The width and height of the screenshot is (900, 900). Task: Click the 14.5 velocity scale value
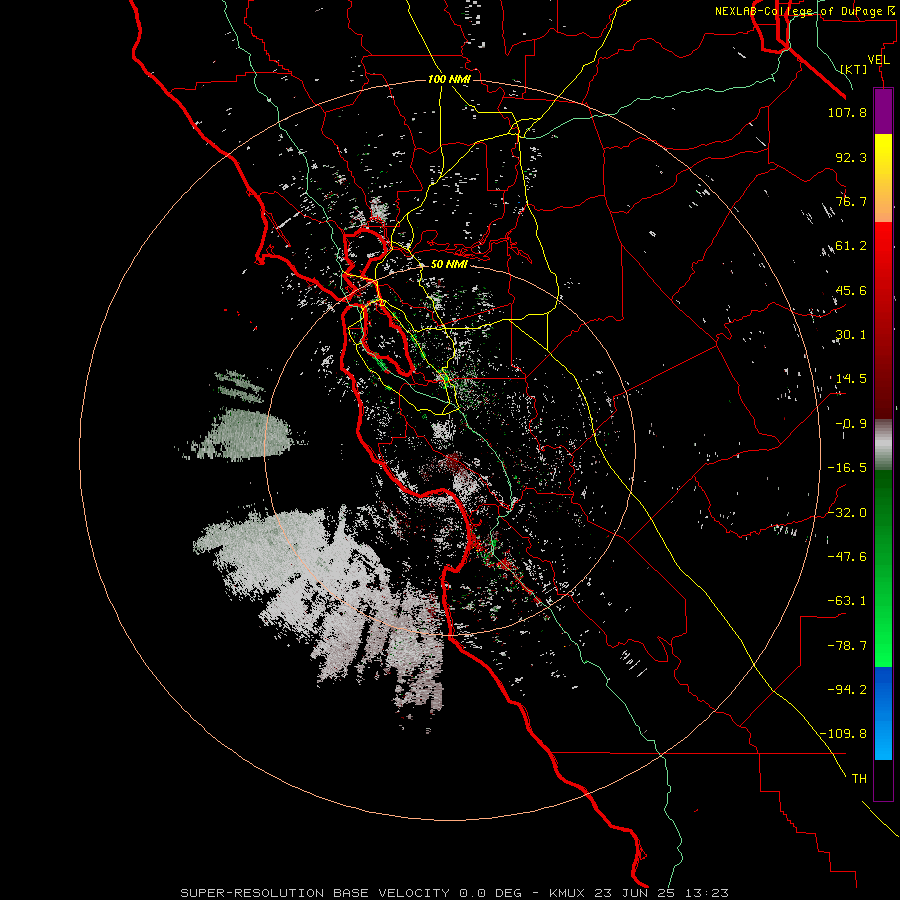pyautogui.click(x=851, y=379)
